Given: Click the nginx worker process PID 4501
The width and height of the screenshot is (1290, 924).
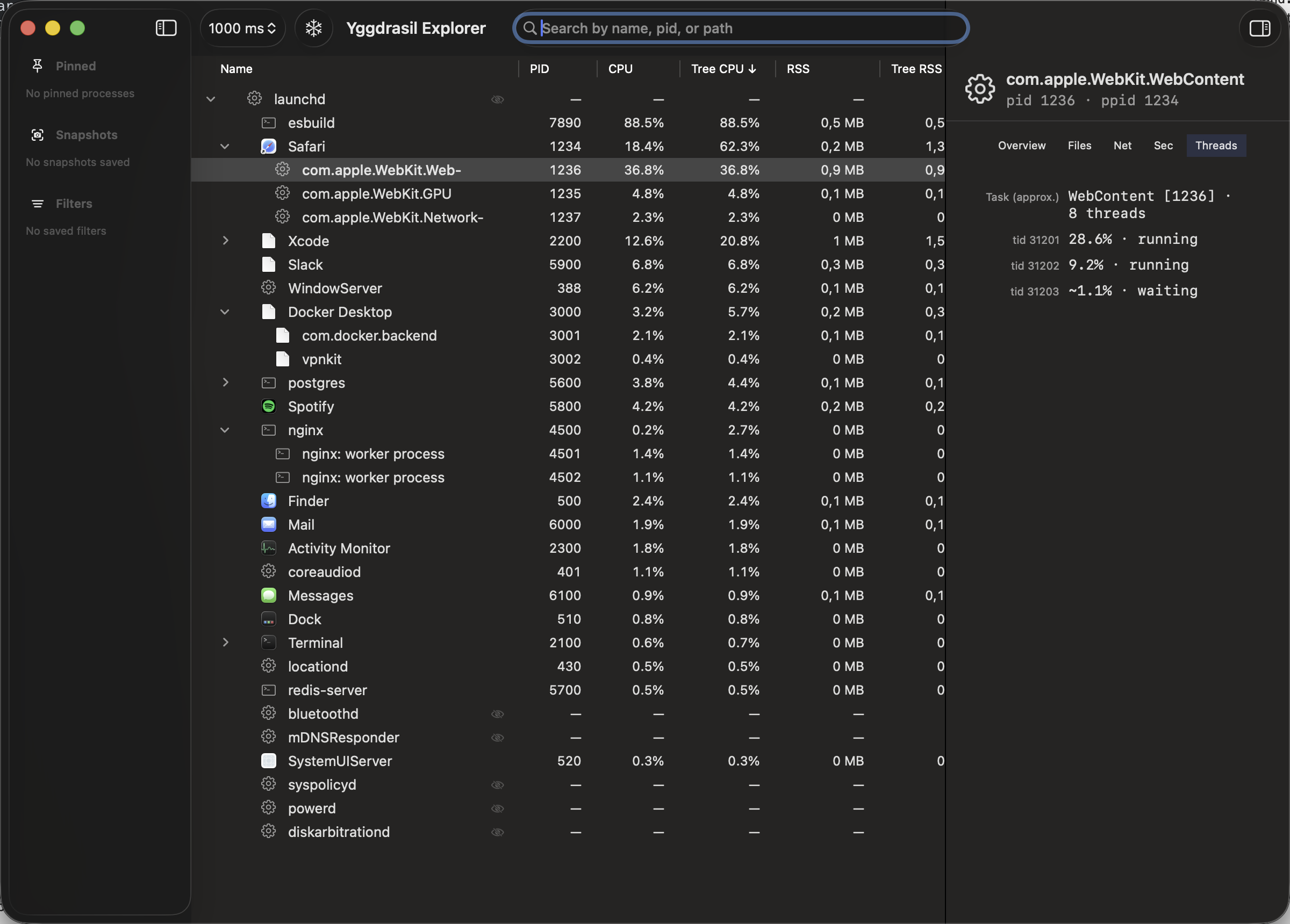Looking at the screenshot, I should pos(568,454).
